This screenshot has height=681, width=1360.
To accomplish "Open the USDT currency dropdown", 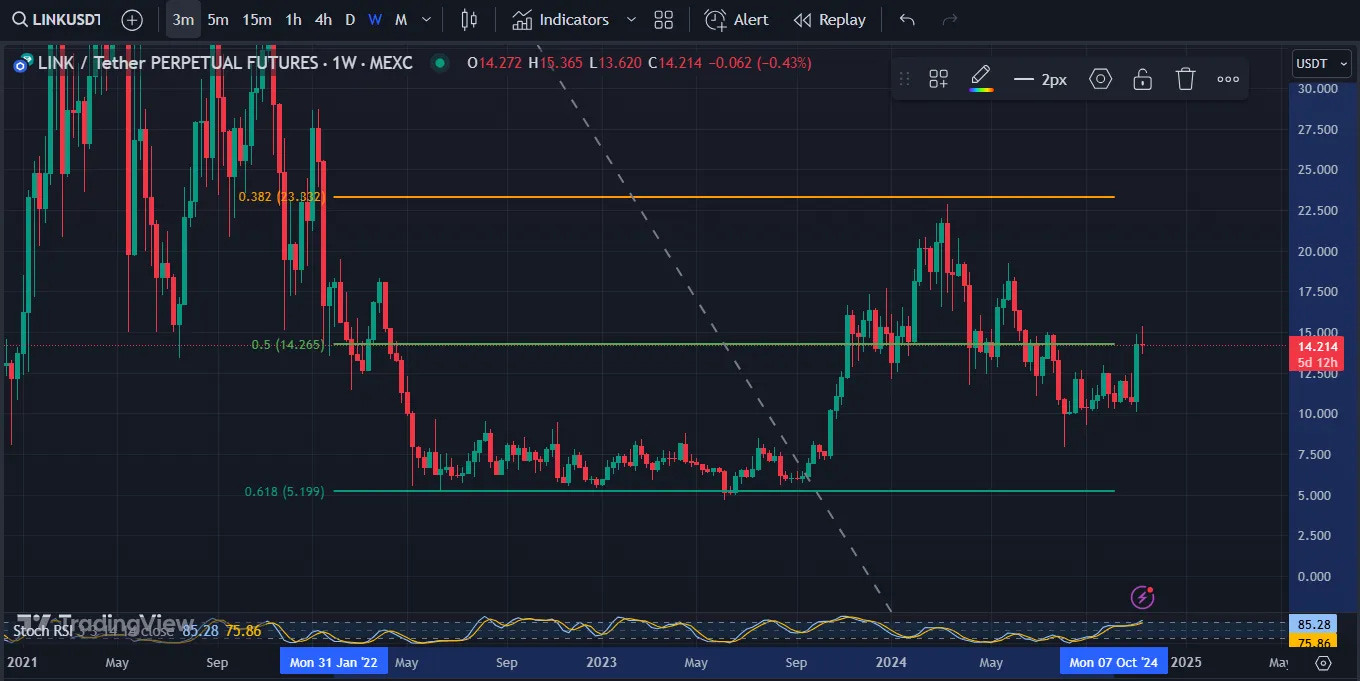I will tap(1320, 63).
